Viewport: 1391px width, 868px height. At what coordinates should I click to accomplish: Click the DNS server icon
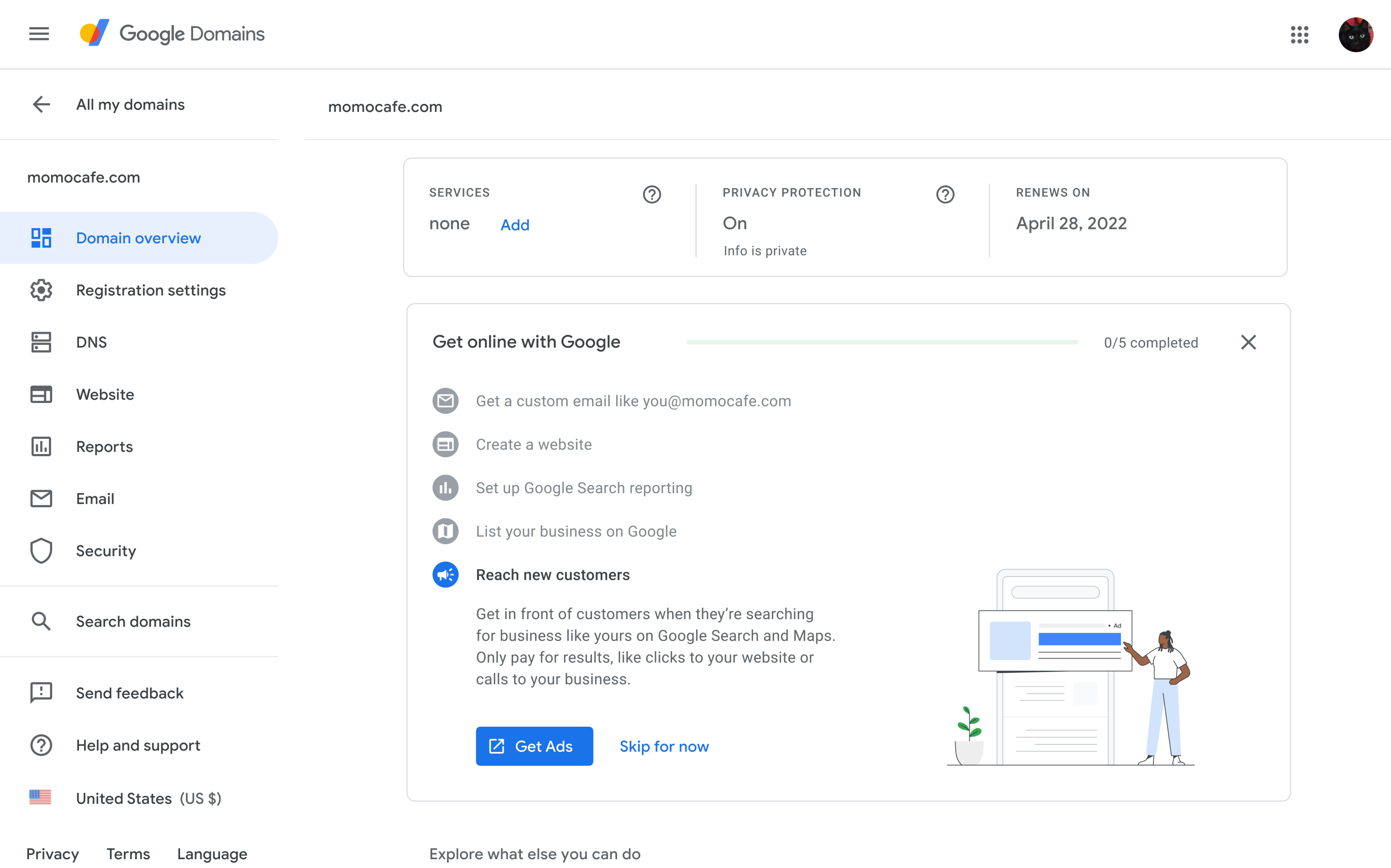(41, 342)
